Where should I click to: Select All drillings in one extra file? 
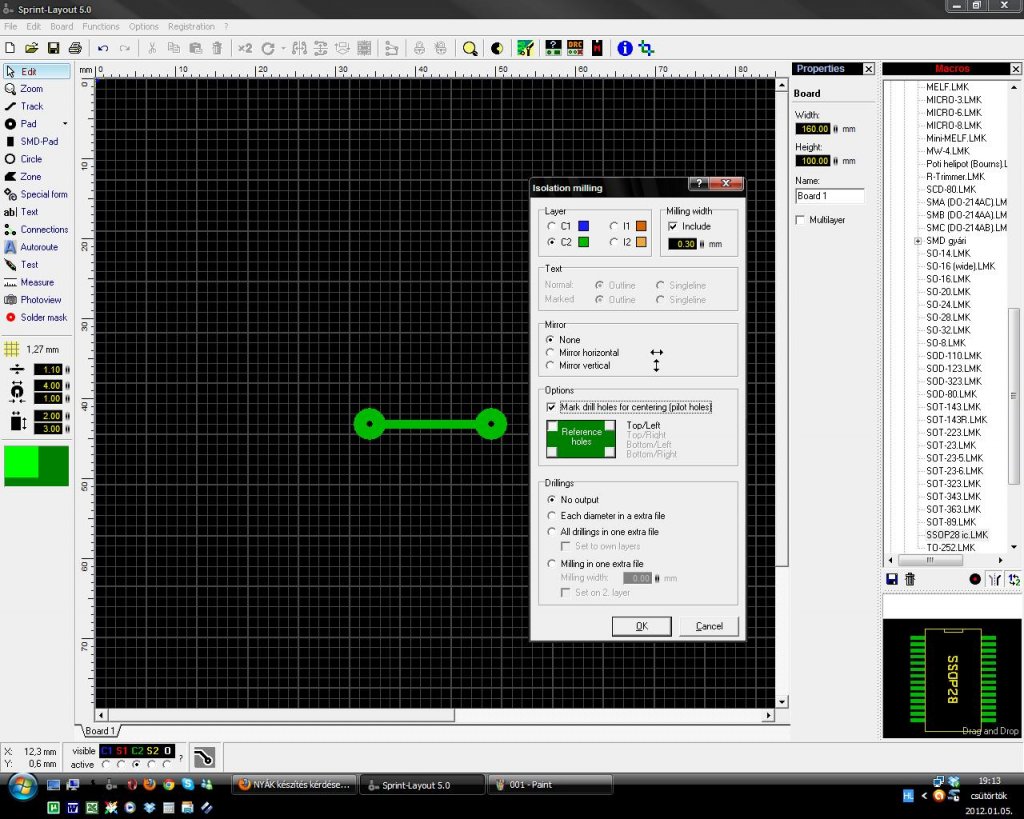click(x=551, y=532)
